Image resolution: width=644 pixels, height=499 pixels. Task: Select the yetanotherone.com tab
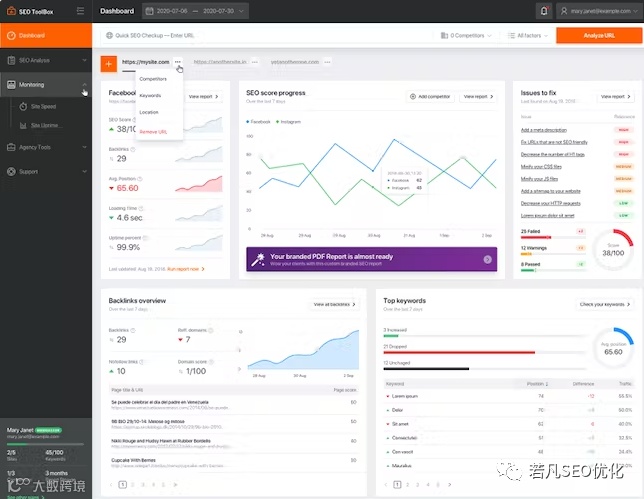pos(294,62)
